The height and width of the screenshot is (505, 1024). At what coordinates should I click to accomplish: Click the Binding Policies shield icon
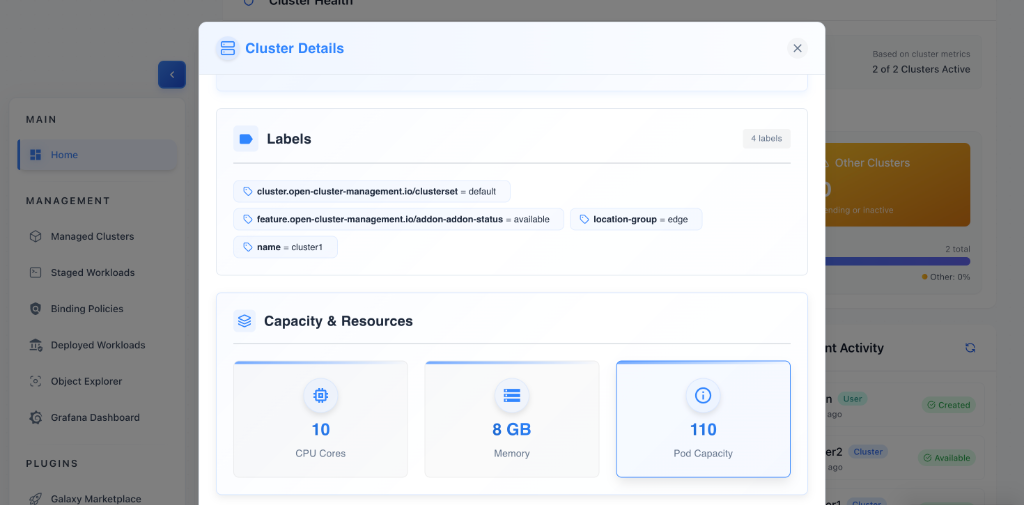point(35,309)
